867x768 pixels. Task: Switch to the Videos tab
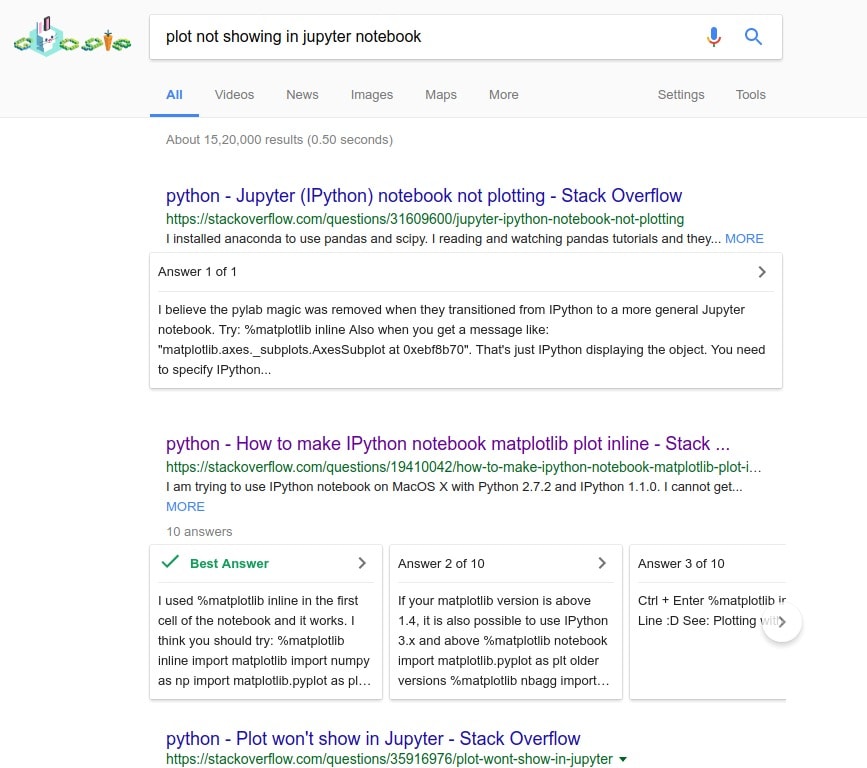click(x=234, y=95)
